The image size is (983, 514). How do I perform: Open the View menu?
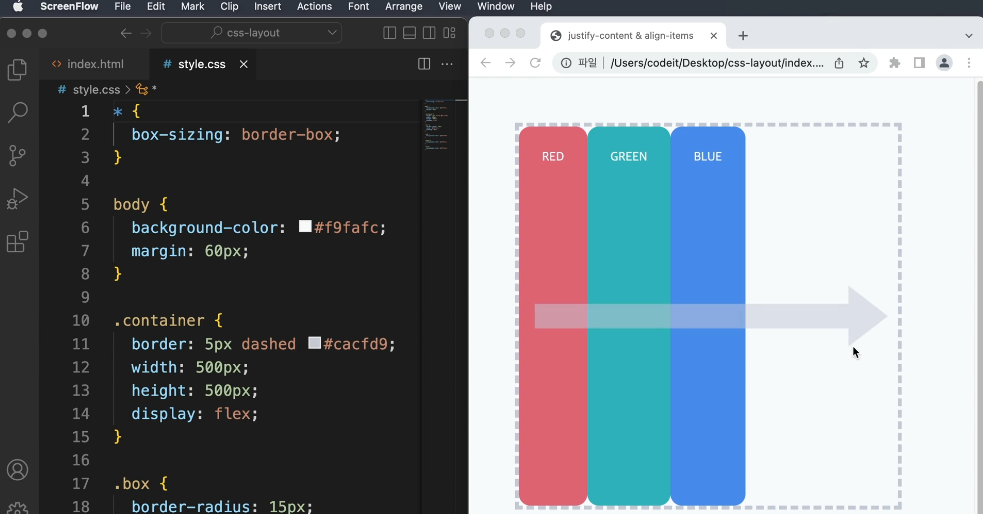(449, 6)
